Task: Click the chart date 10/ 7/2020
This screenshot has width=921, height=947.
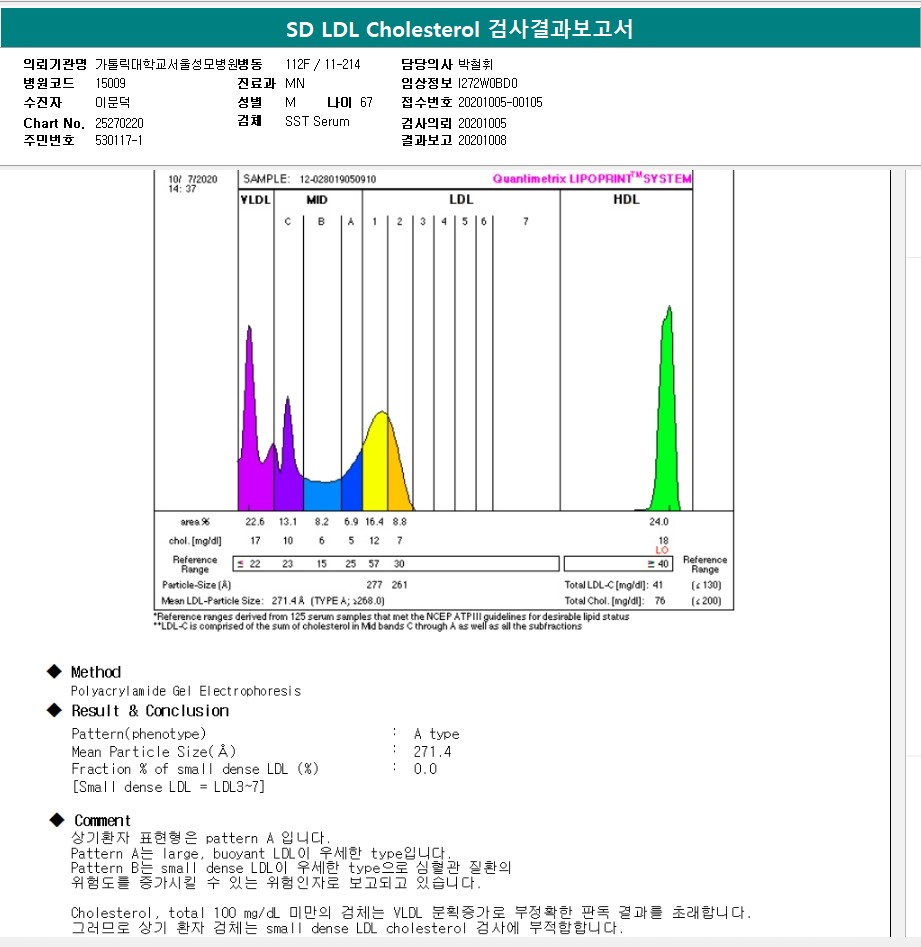Action: coord(193,179)
